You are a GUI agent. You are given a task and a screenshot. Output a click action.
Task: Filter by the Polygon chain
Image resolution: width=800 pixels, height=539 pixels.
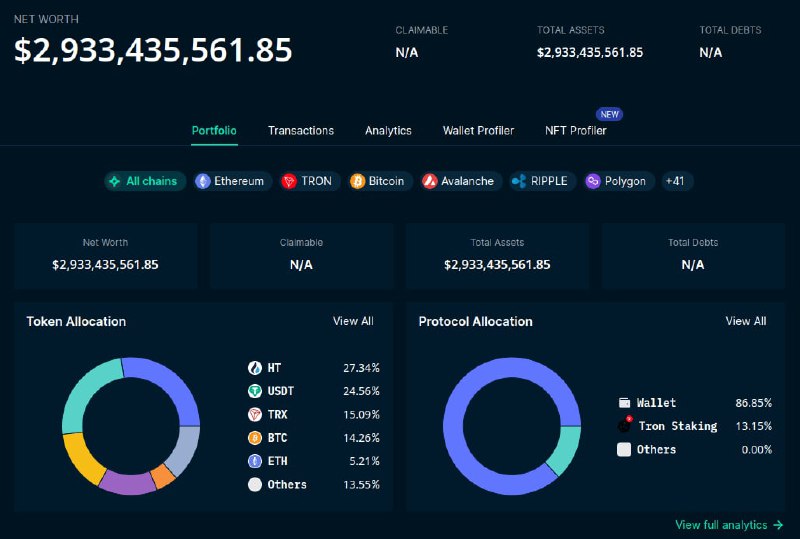(x=619, y=181)
